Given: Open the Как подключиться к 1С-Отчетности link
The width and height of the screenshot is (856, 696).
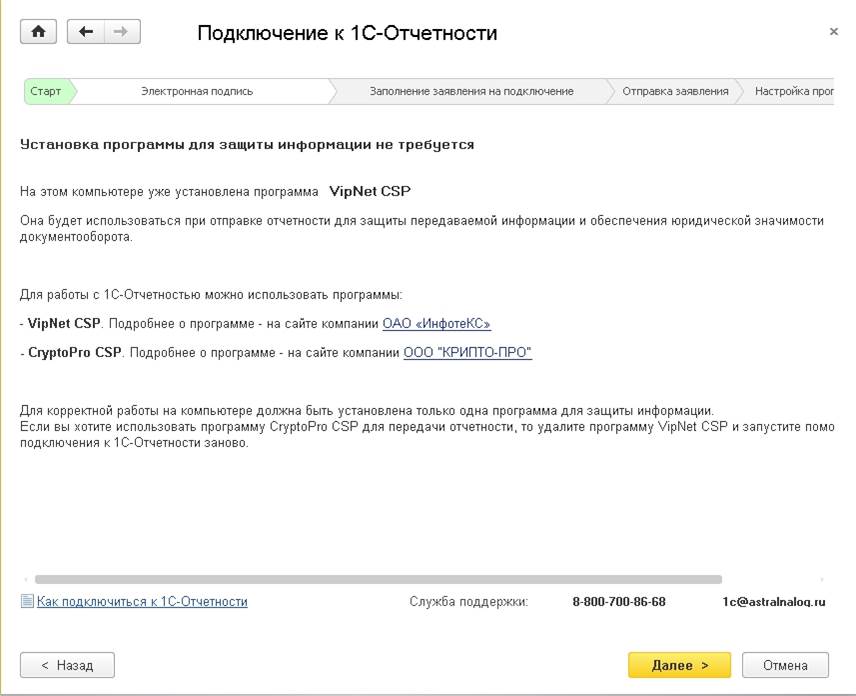Looking at the screenshot, I should click(142, 602).
